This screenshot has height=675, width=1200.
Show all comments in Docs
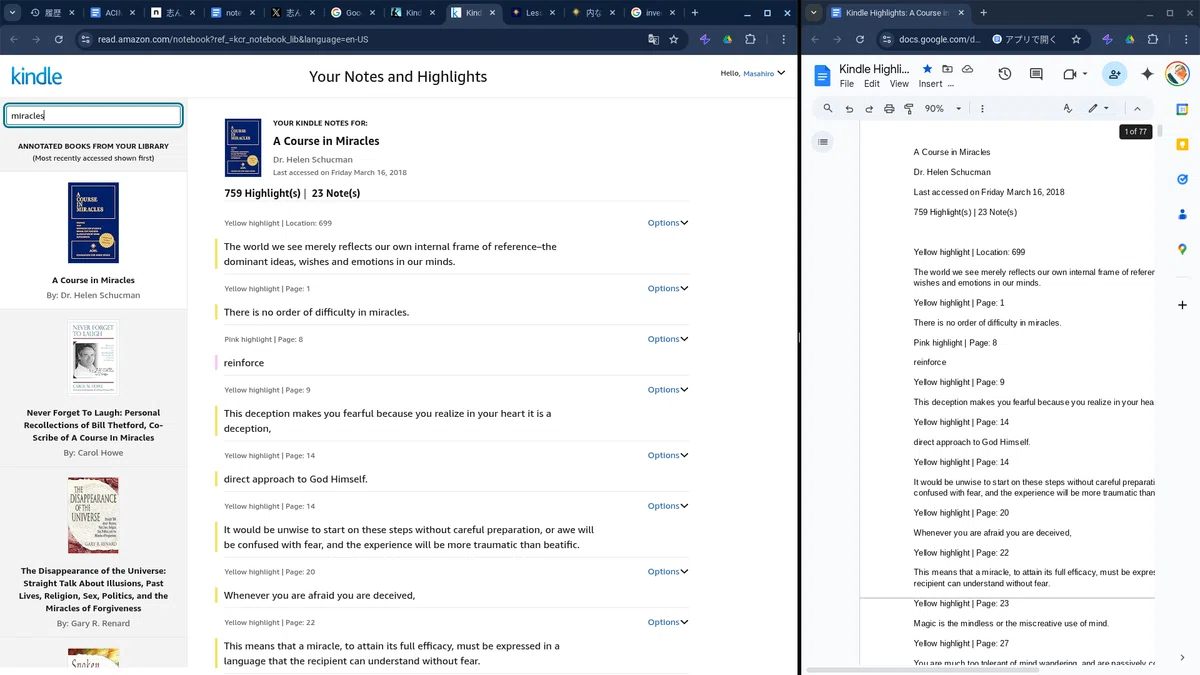pyautogui.click(x=1036, y=75)
